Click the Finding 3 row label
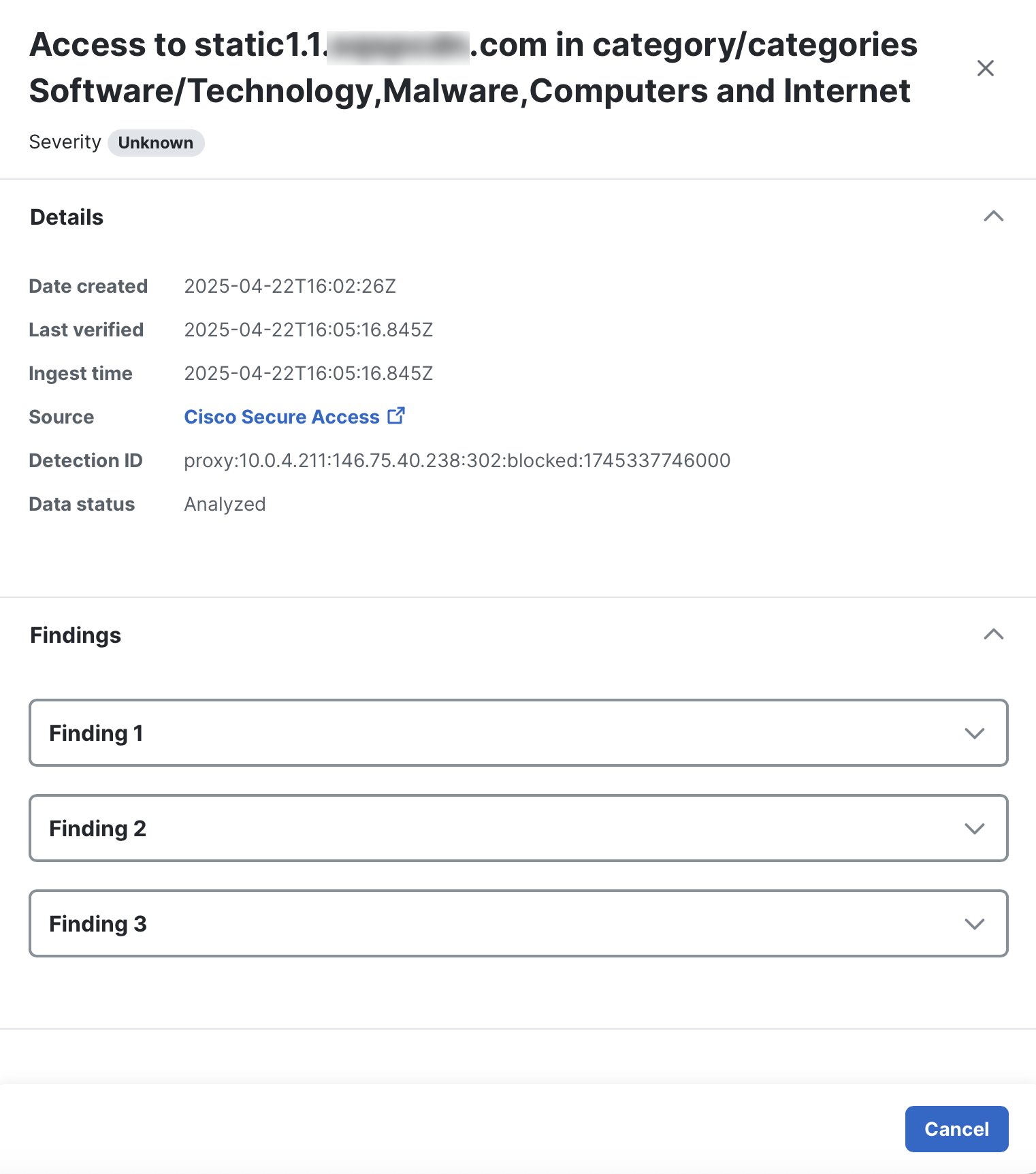This screenshot has height=1174, width=1036. pyautogui.click(x=98, y=924)
